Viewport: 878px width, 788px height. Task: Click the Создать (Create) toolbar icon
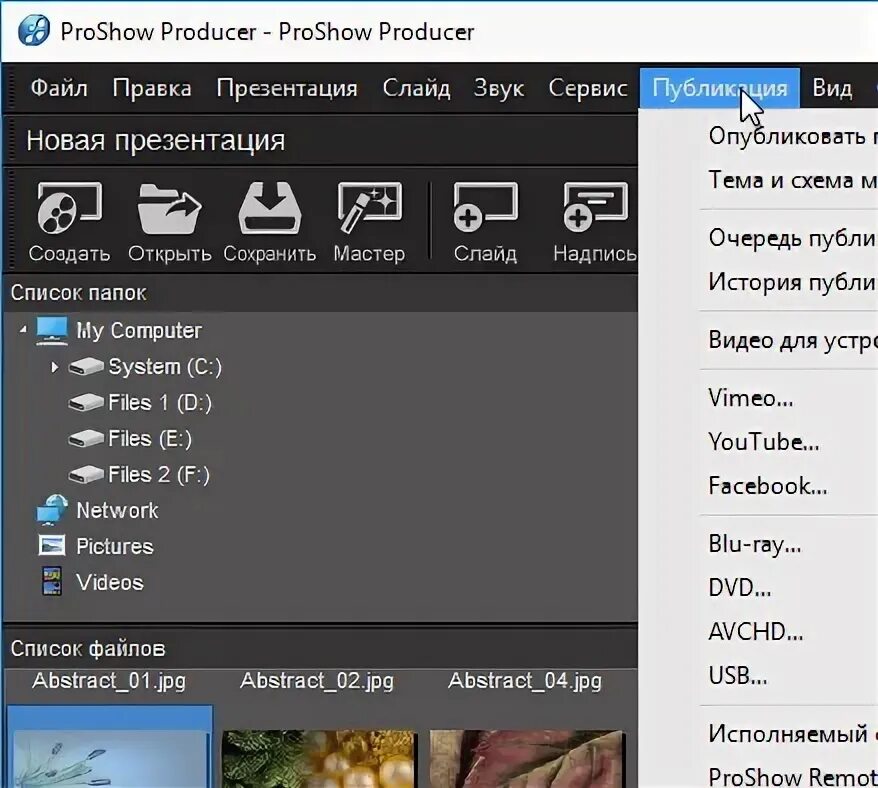[x=69, y=209]
